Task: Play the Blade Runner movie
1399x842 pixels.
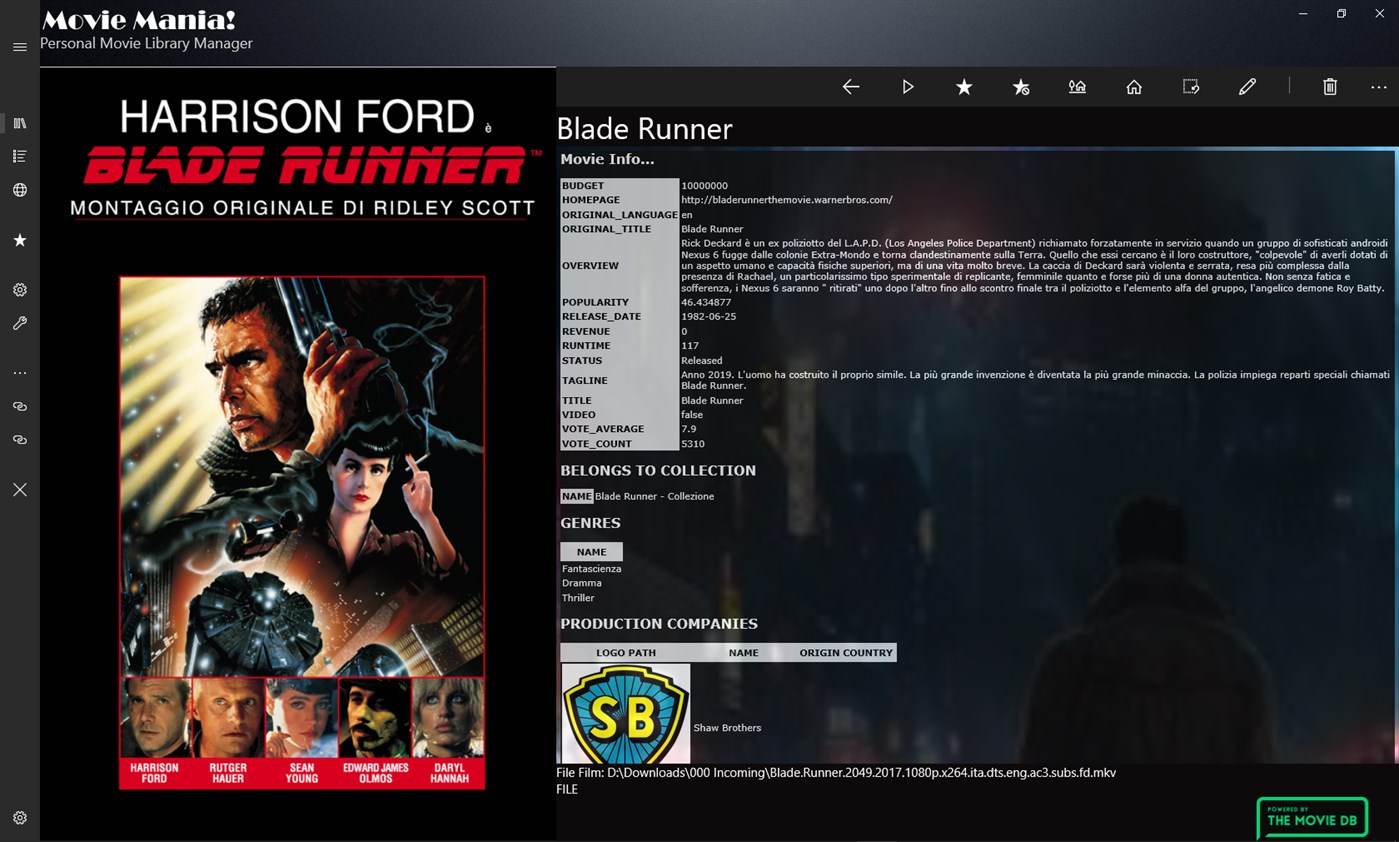Action: [x=908, y=87]
